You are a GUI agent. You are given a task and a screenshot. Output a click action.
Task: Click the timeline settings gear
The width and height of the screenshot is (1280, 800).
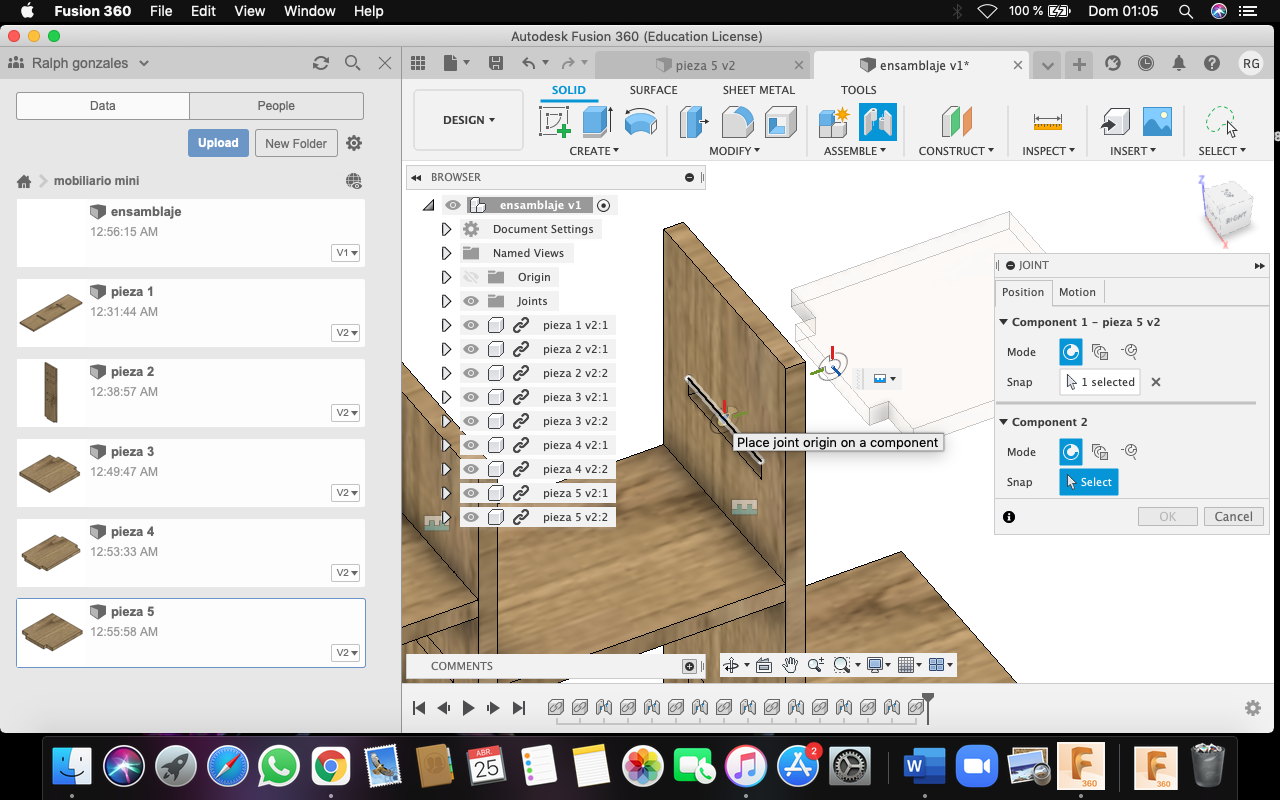pos(1253,708)
